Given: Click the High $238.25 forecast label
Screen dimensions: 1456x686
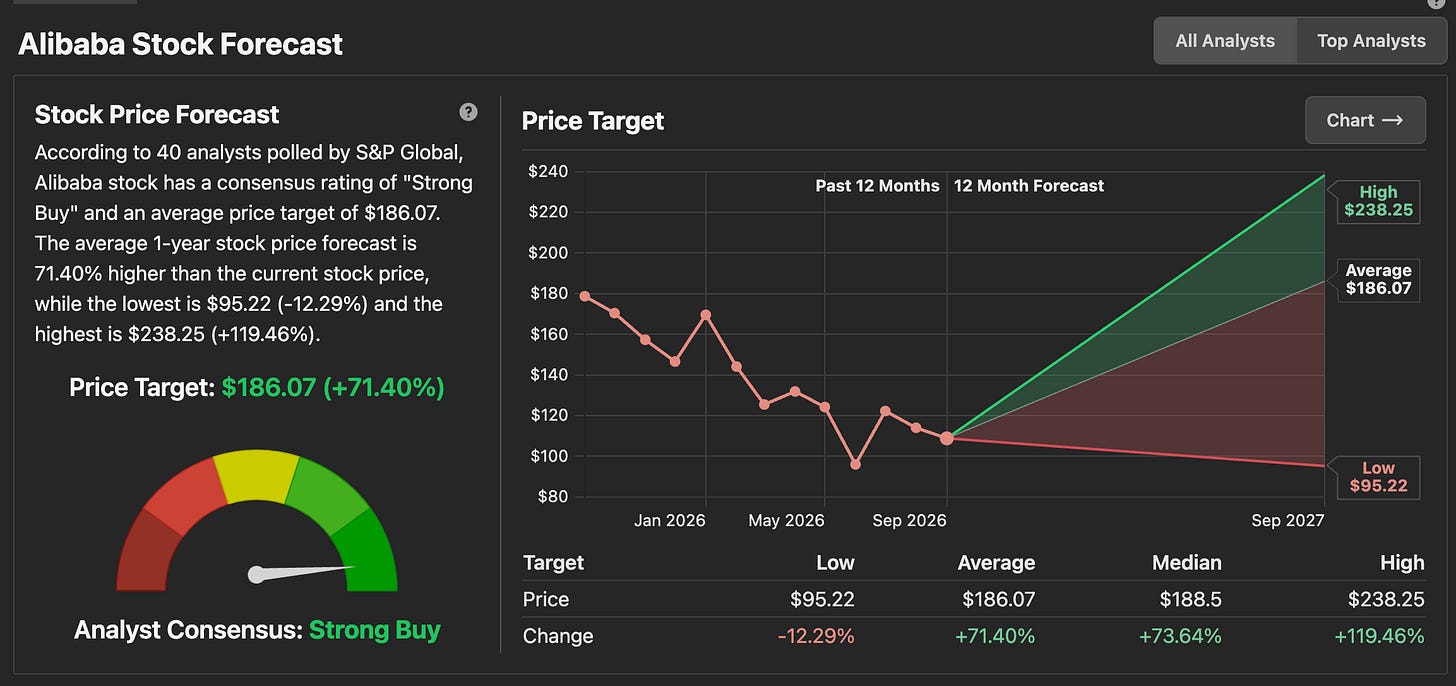Looking at the screenshot, I should click(1378, 201).
